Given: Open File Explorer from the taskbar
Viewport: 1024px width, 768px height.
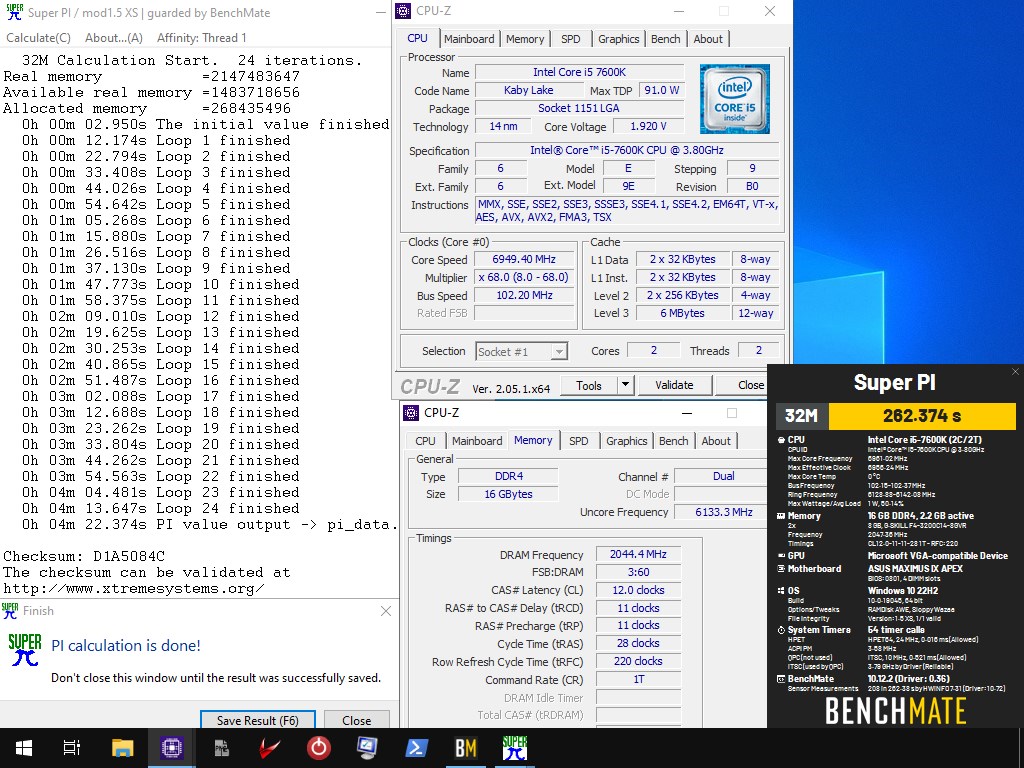Looking at the screenshot, I should coord(122,748).
